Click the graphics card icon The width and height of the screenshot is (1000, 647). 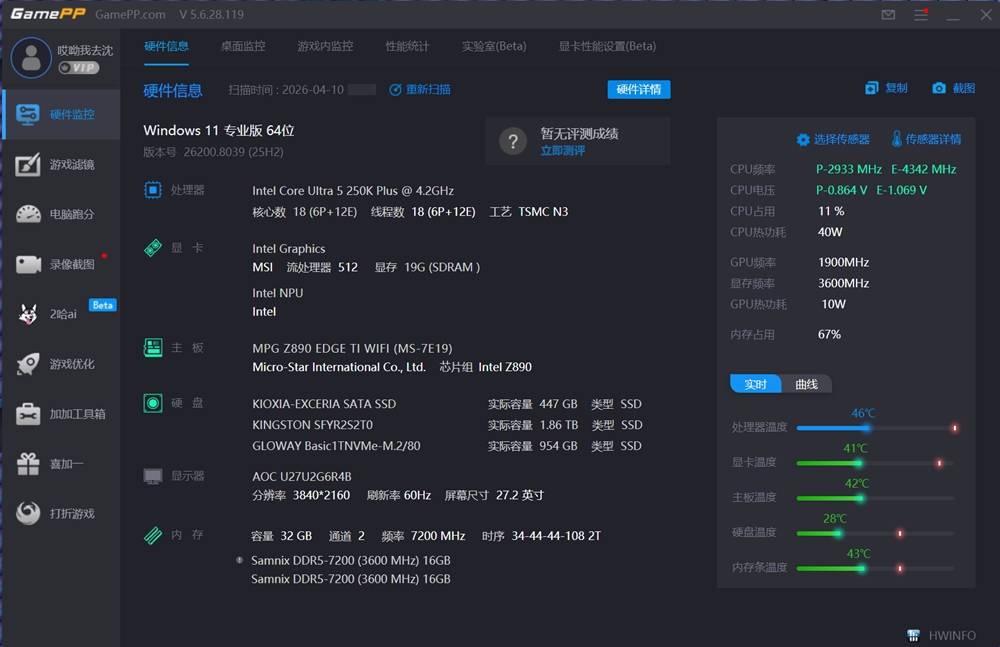click(x=153, y=248)
